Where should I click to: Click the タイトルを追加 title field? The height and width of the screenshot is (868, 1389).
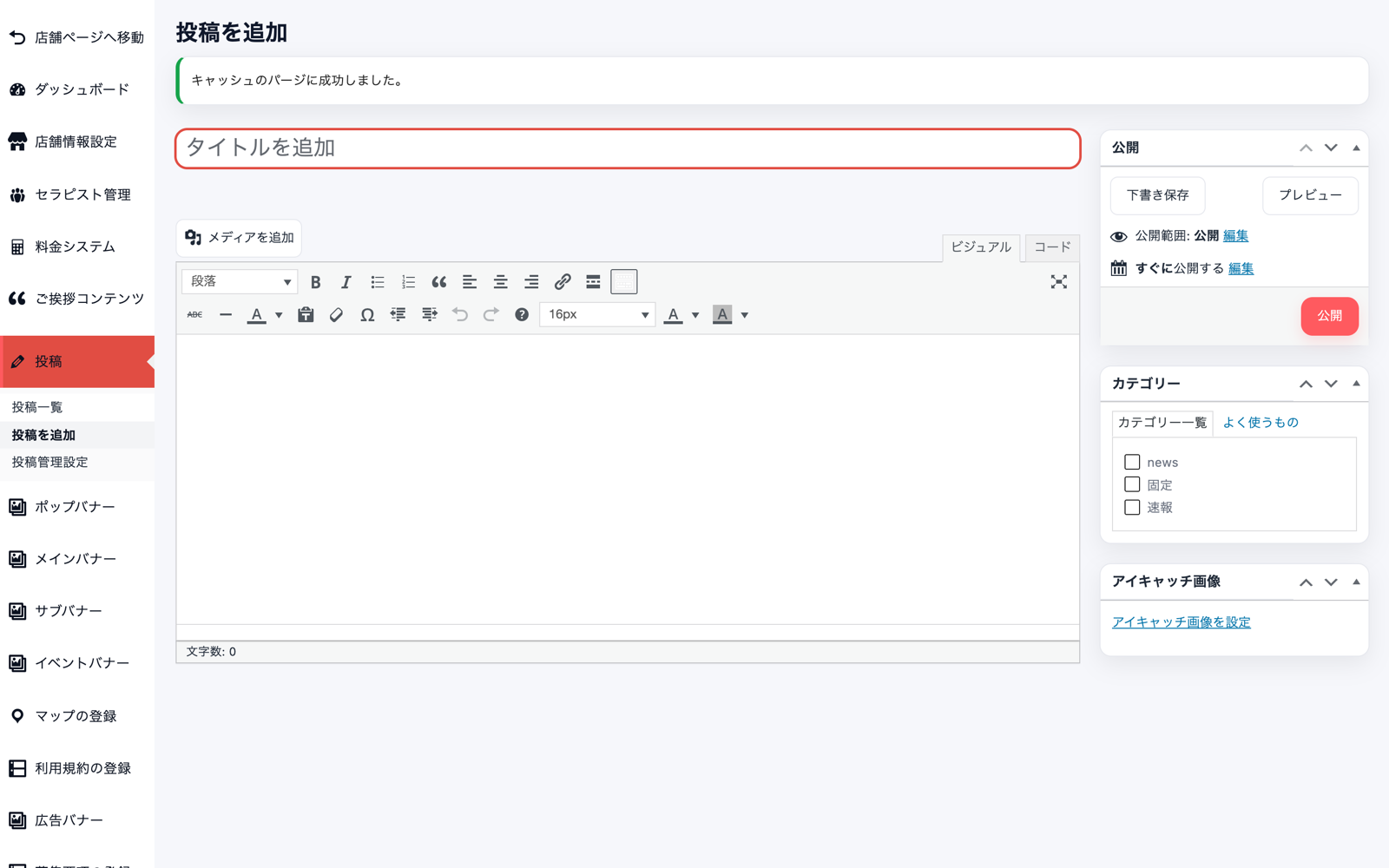pos(628,148)
